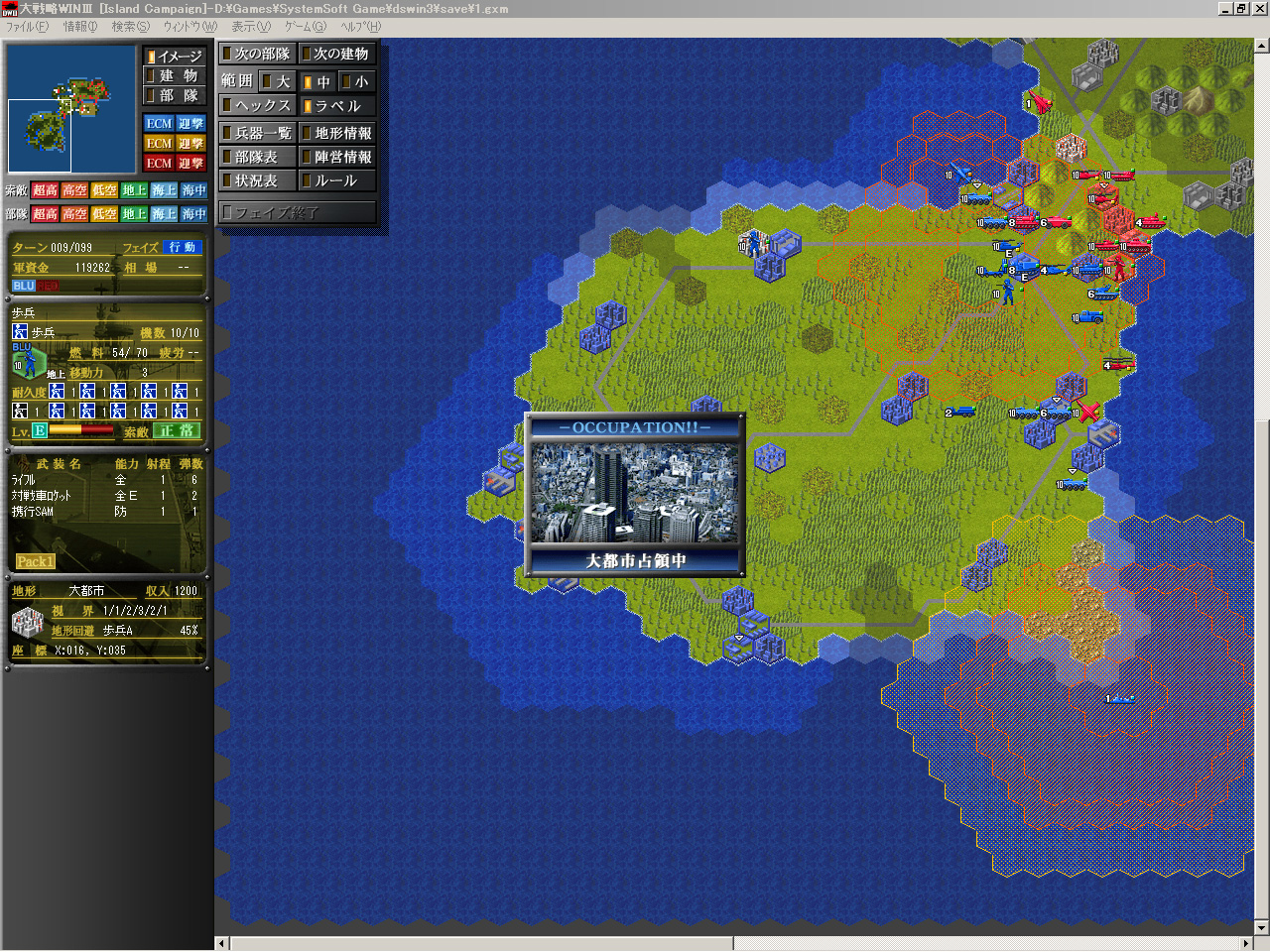Screen dimensions: 1270x952
Task: Open the 部隊表 unit table
Action: click(258, 157)
